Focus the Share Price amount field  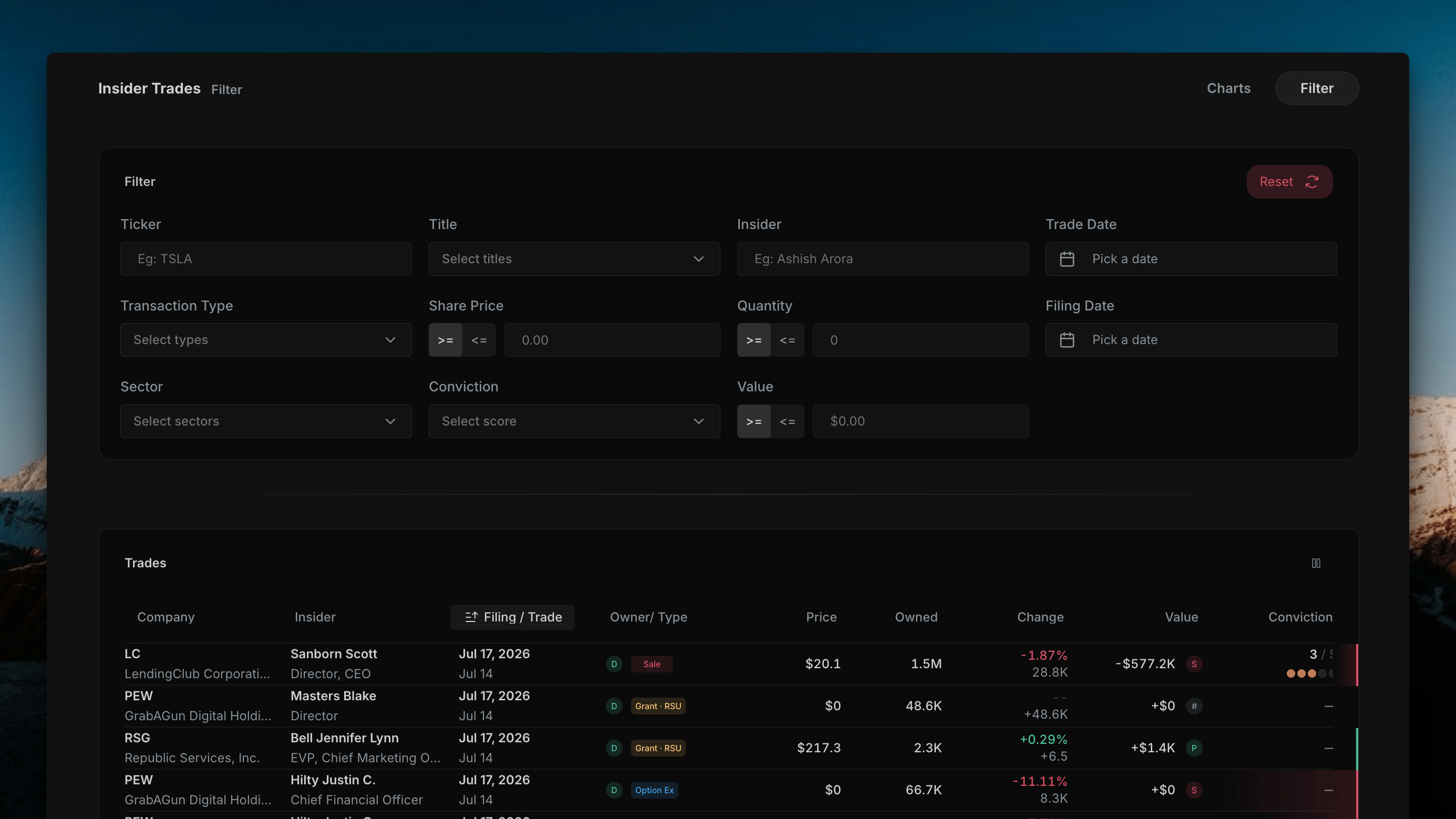point(612,340)
